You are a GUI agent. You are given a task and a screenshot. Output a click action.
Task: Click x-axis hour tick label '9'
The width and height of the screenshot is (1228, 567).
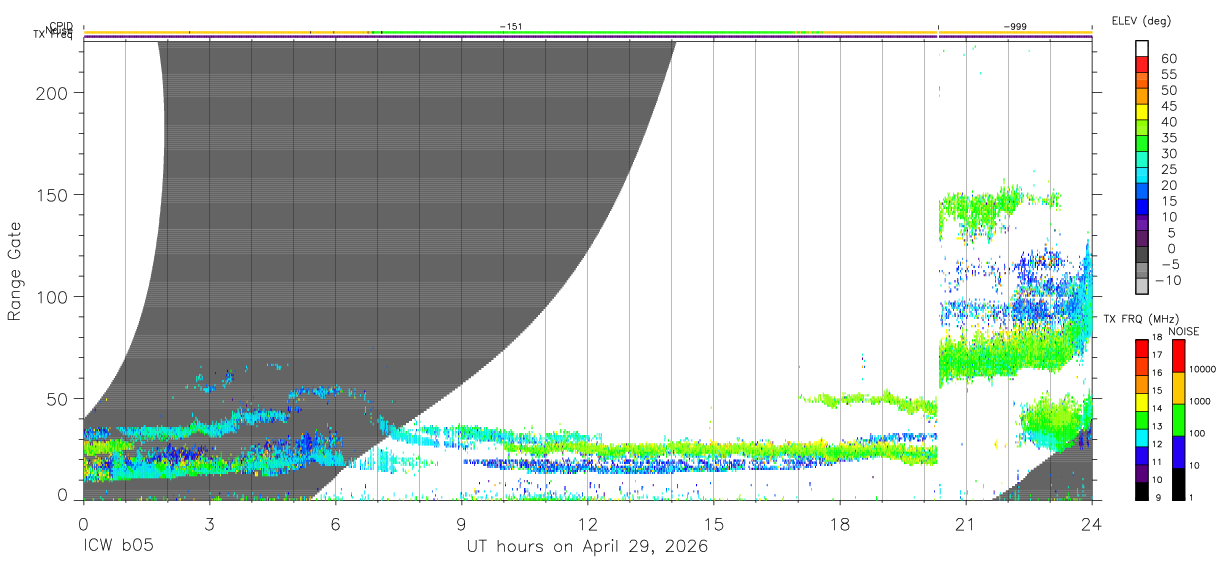tap(462, 524)
